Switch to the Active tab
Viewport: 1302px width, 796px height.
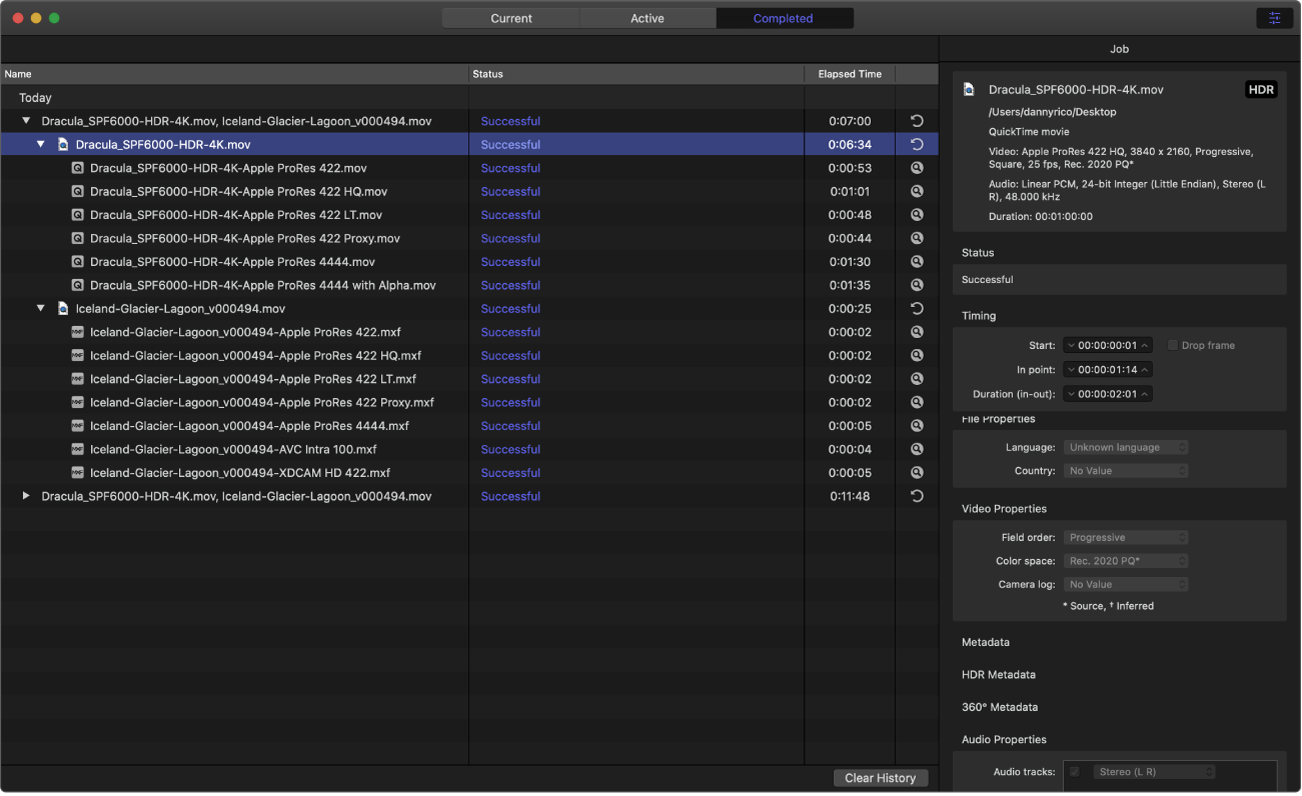click(x=647, y=18)
